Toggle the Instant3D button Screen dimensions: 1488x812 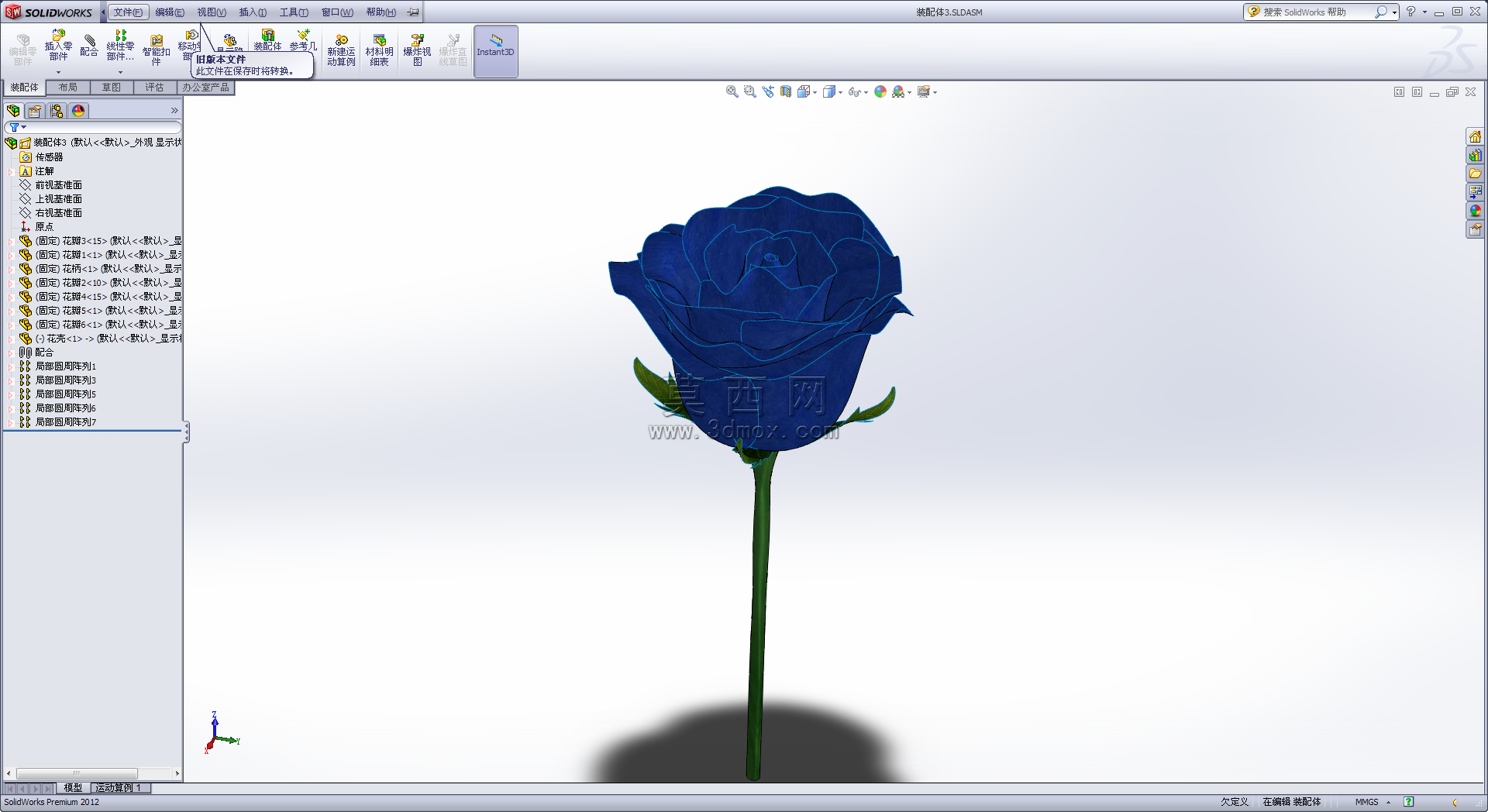[495, 51]
